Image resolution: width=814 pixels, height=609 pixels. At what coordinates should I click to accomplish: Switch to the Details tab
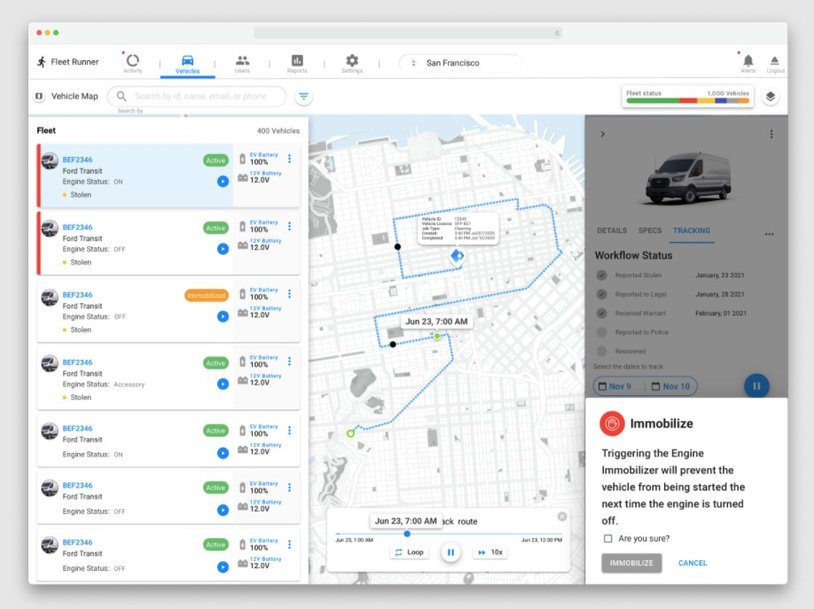click(x=612, y=231)
